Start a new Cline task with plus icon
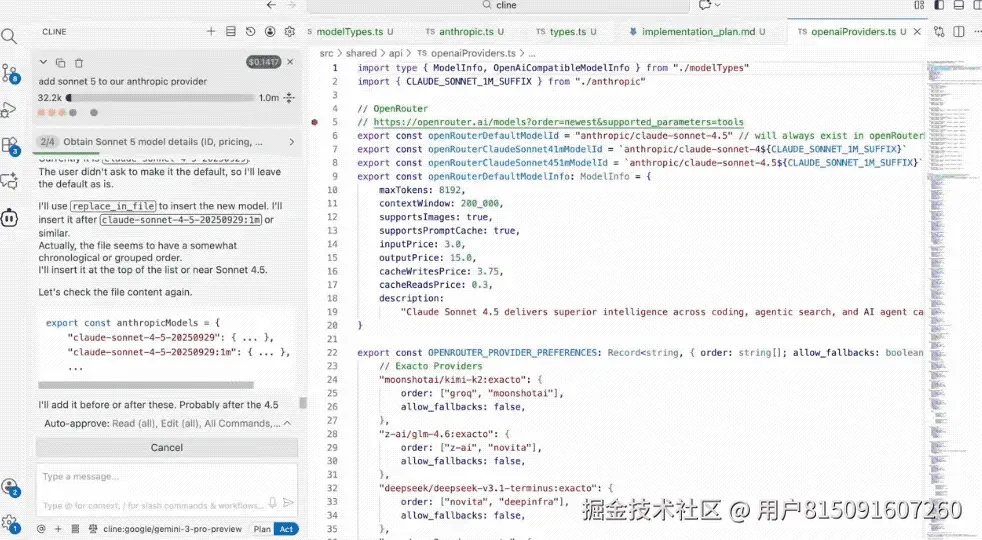This screenshot has width=982, height=540. click(211, 31)
